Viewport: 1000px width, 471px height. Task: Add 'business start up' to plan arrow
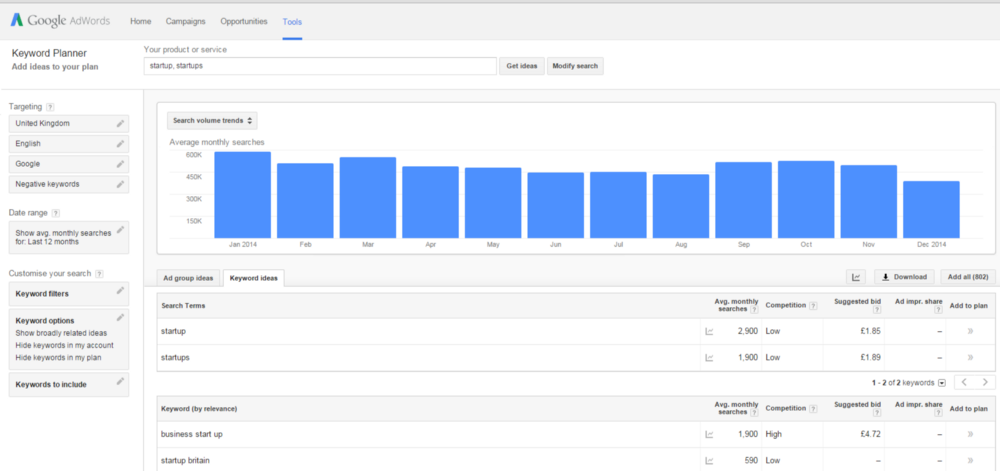970,434
